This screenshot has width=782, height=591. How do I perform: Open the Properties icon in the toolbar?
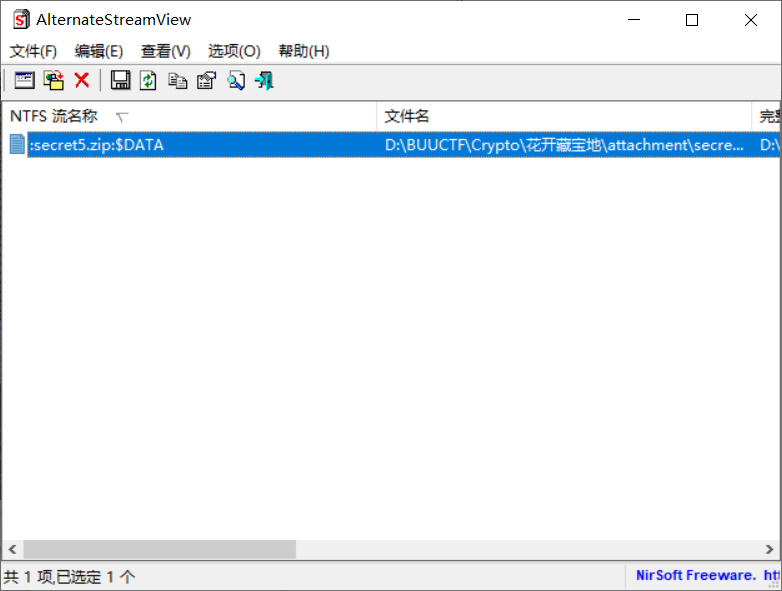(206, 80)
